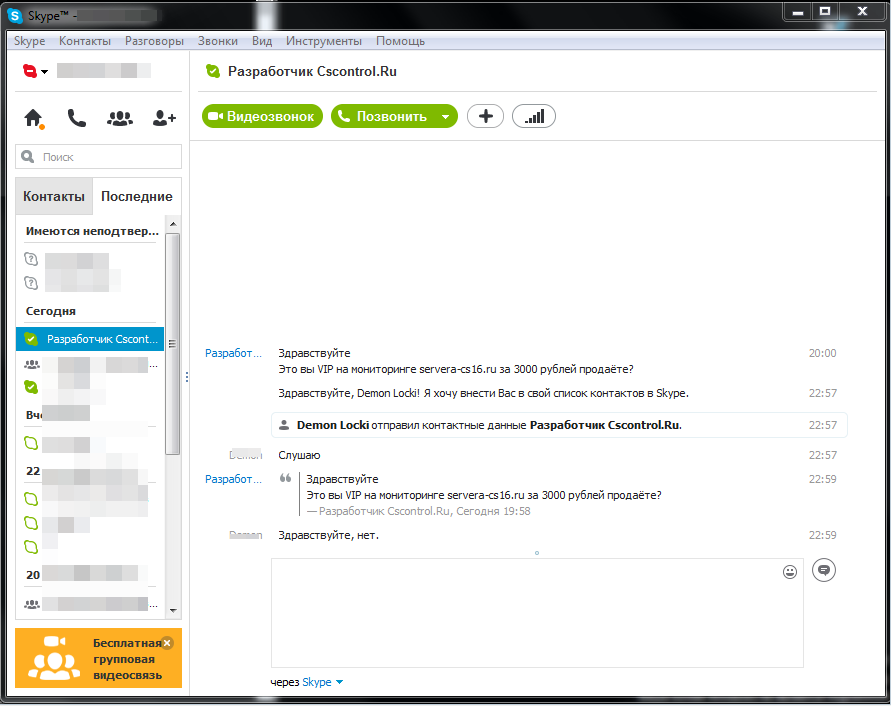Image resolution: width=891 pixels, height=706 pixels.
Task: Click the group conversation icon under Сегодня
Action: [x=32, y=364]
